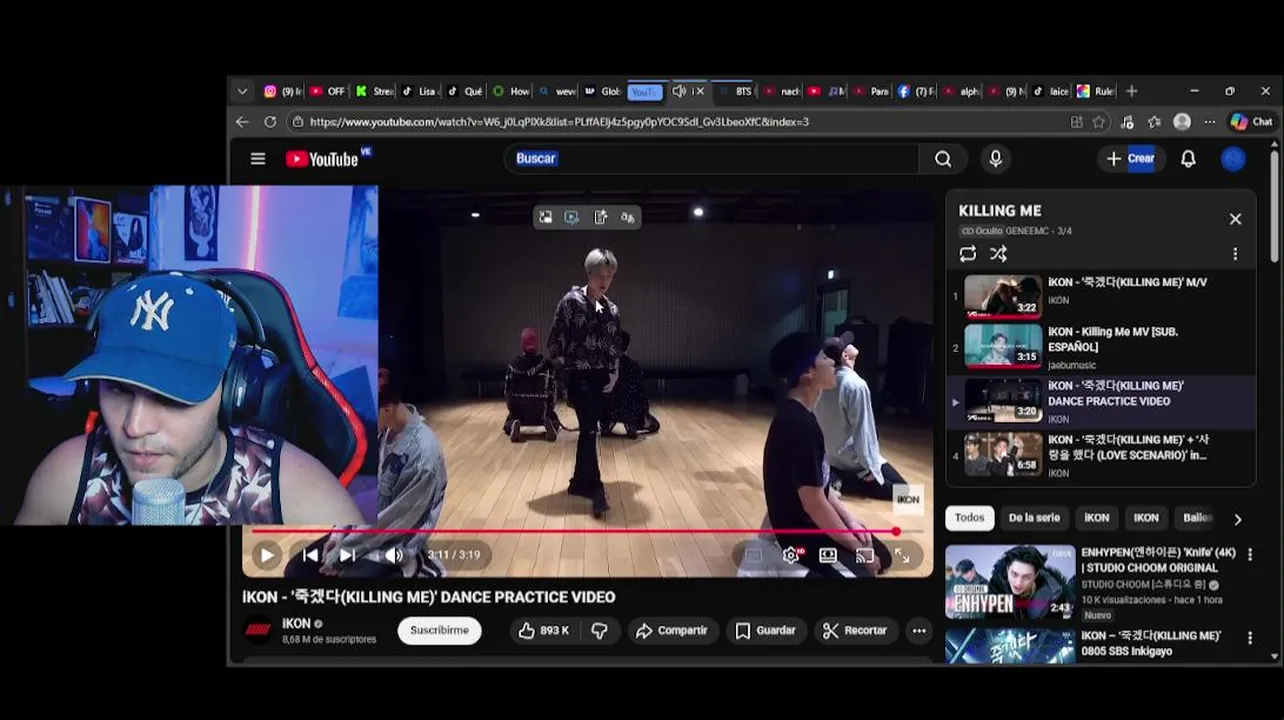
Task: Click the Guardar save button
Action: click(766, 631)
